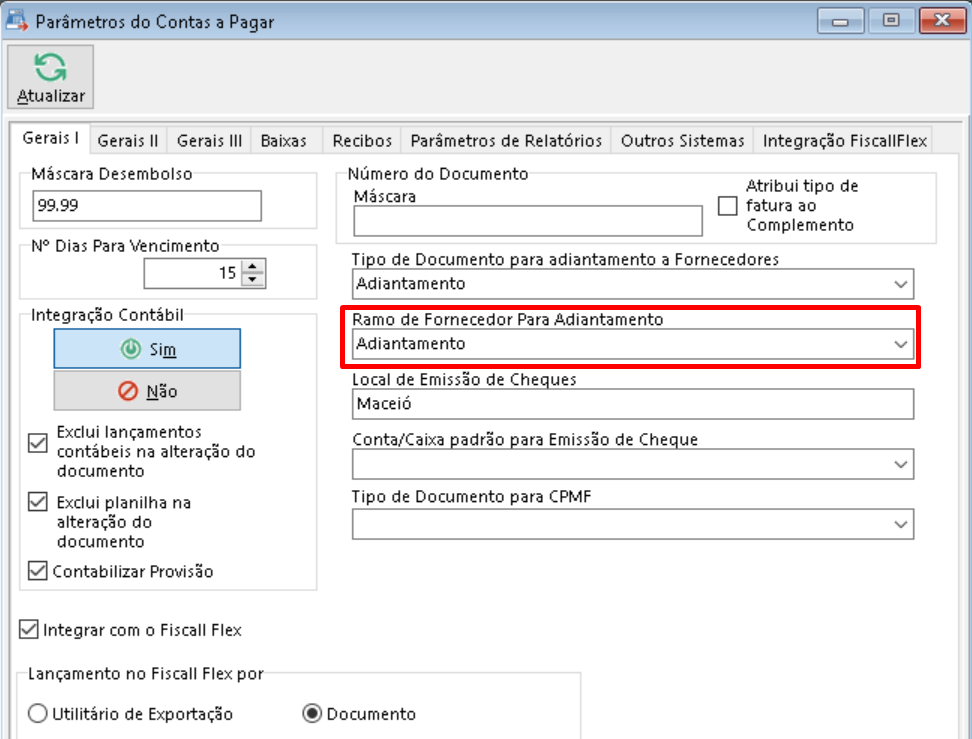Click the Nº Dias Para Vencimento value field
Viewport: 972px width, 739px height.
click(192, 273)
